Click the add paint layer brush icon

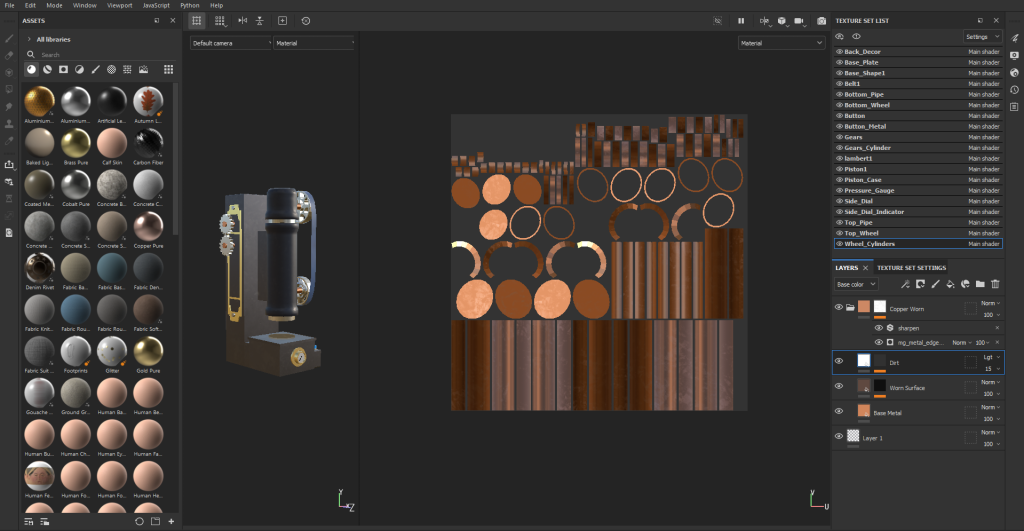pos(934,284)
